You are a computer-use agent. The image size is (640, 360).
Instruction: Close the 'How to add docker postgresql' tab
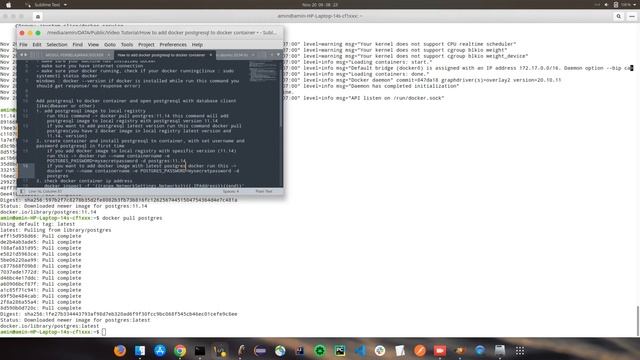point(211,55)
